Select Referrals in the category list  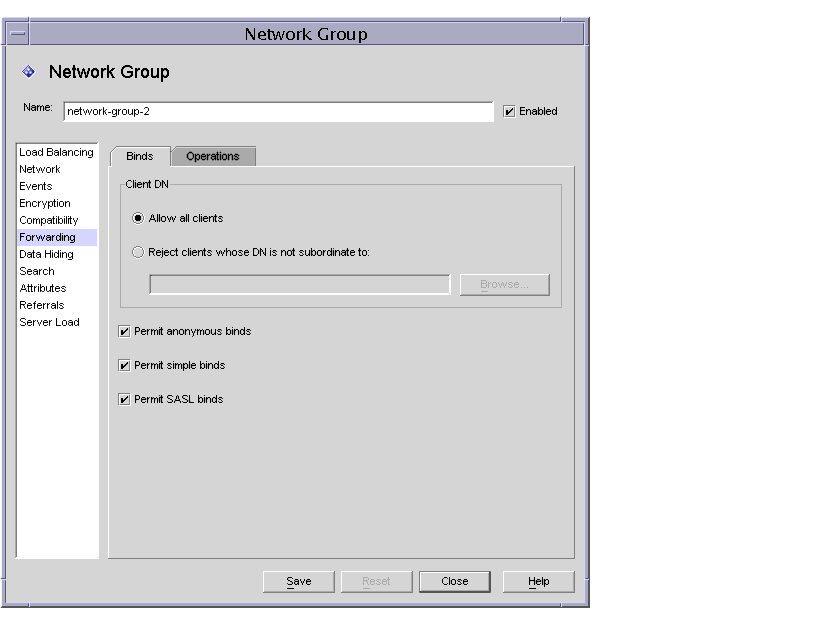point(42,305)
